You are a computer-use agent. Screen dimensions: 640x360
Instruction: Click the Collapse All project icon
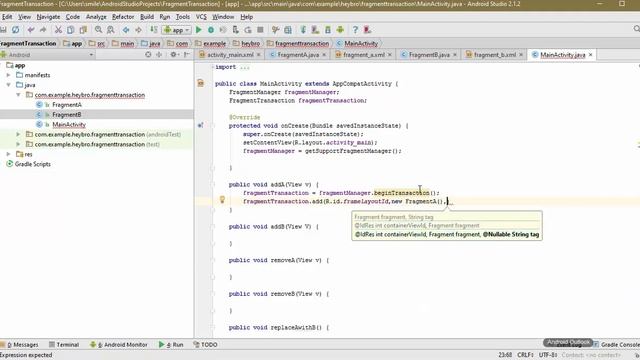coord(159,54)
